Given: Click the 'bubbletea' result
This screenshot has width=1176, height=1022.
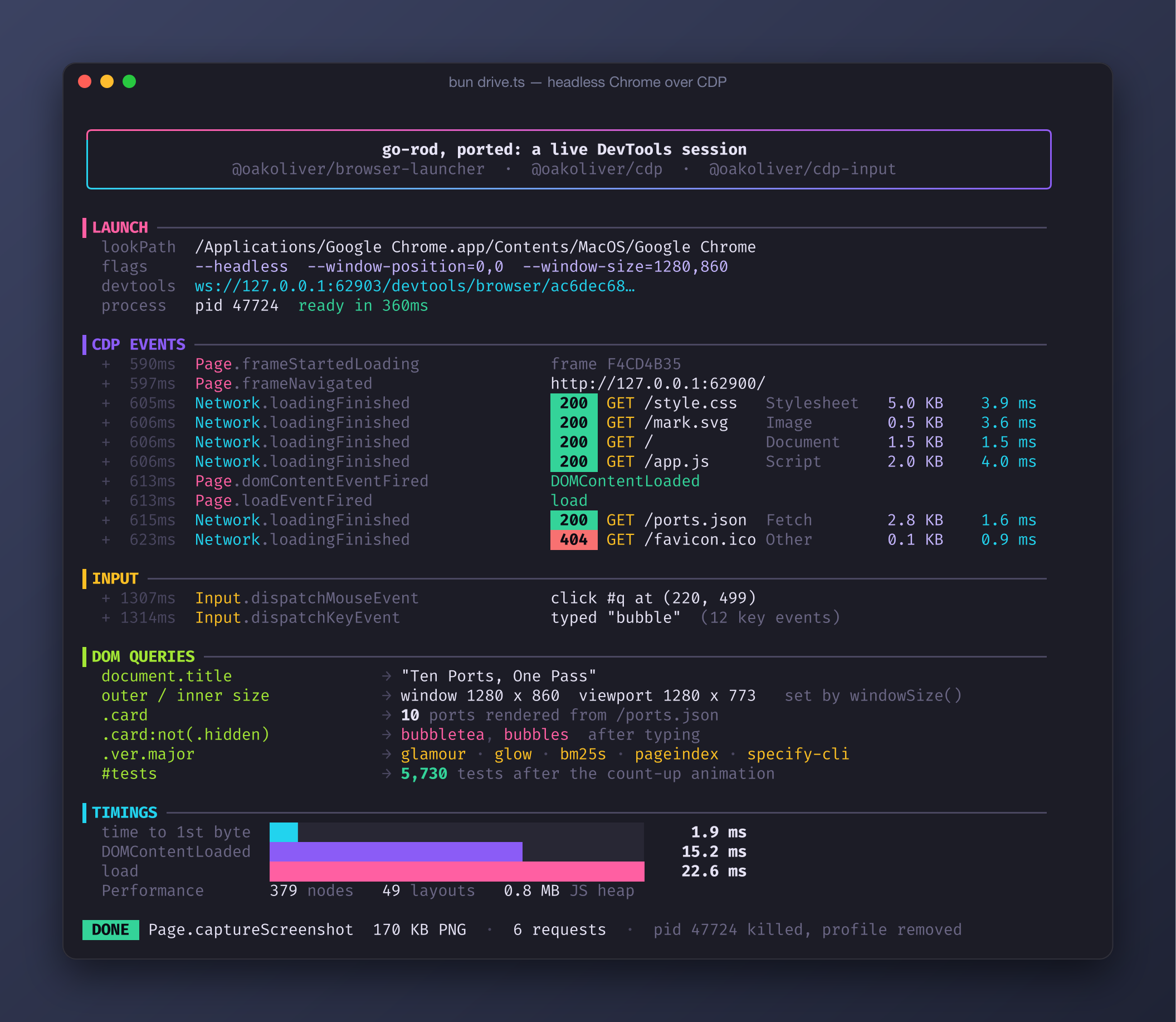Looking at the screenshot, I should [442, 734].
